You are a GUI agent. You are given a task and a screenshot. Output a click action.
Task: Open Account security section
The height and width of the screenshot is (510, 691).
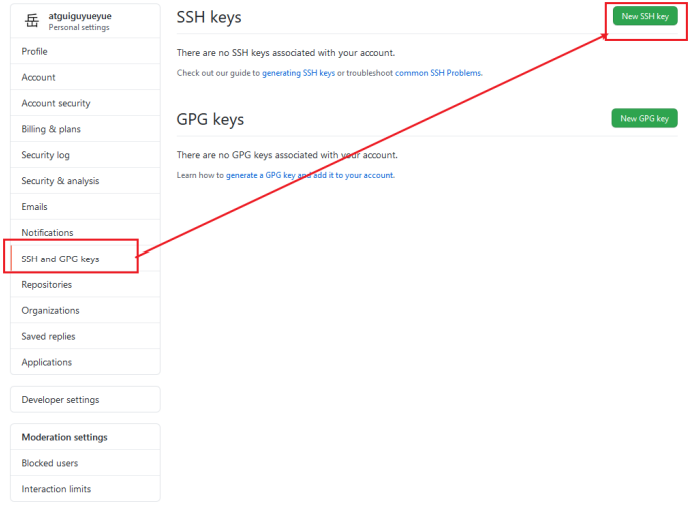[56, 103]
